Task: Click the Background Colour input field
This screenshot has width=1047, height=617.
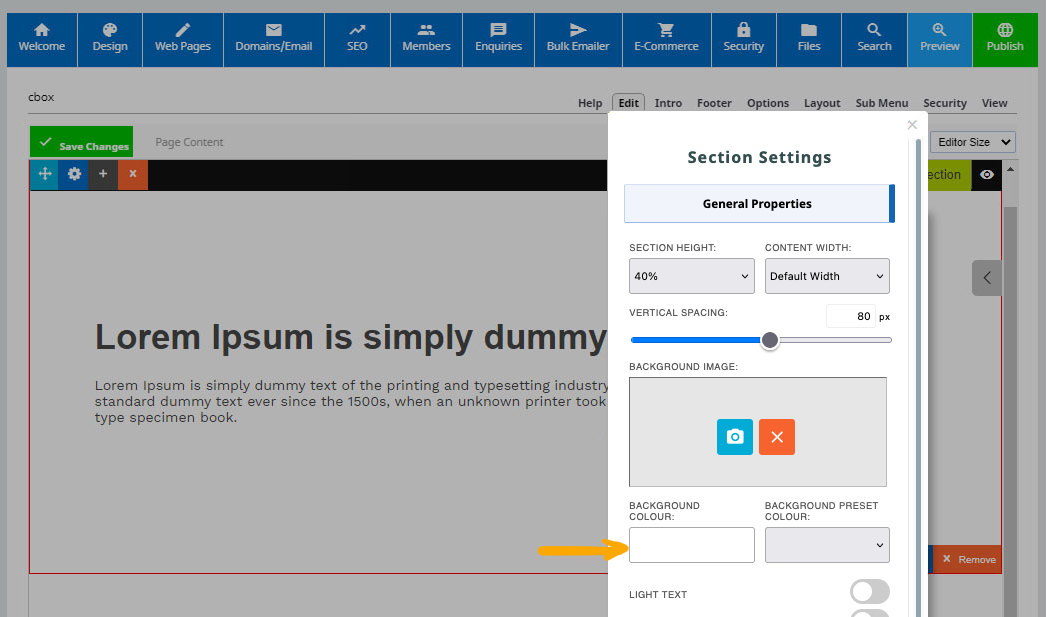Action: (x=691, y=545)
